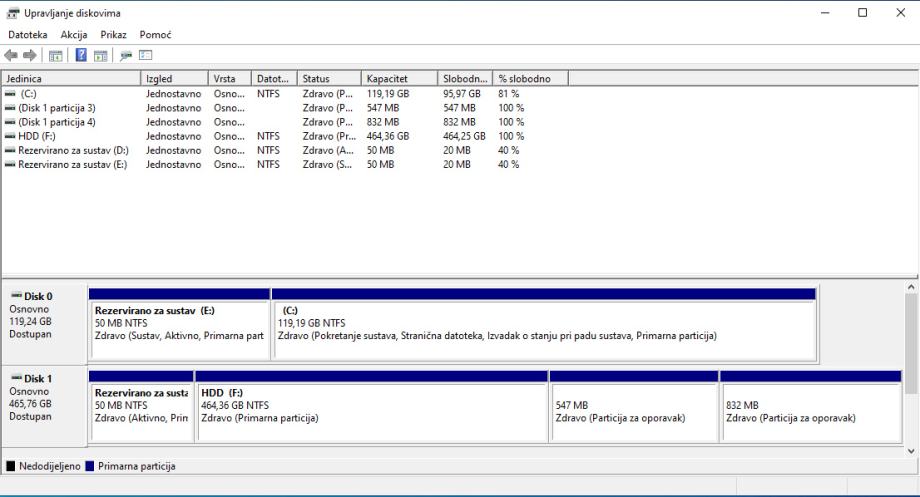The width and height of the screenshot is (920, 497).
Task: Open the Prikaz menu
Action: (113, 35)
